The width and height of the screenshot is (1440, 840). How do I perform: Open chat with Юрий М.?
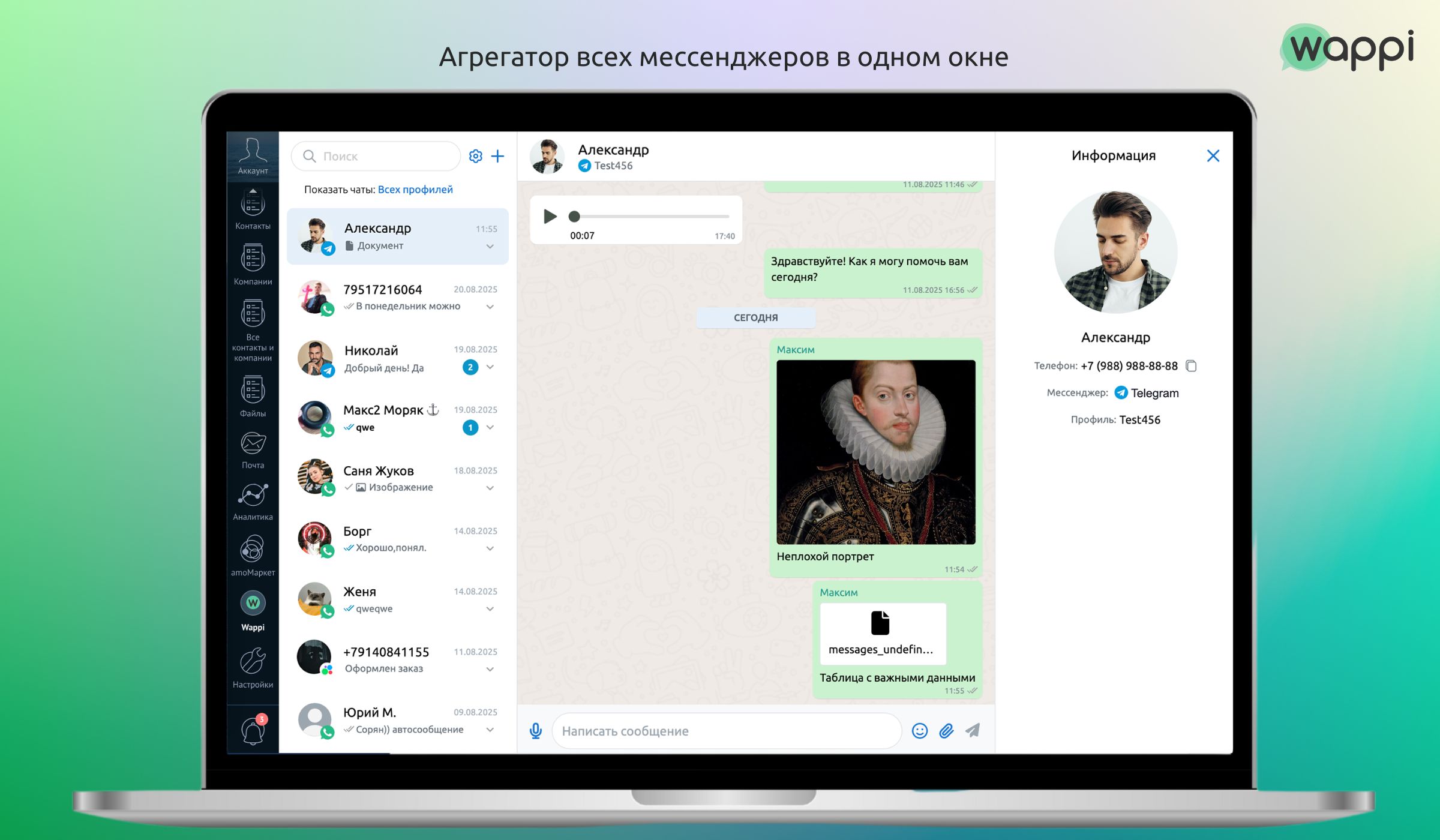pyautogui.click(x=398, y=720)
